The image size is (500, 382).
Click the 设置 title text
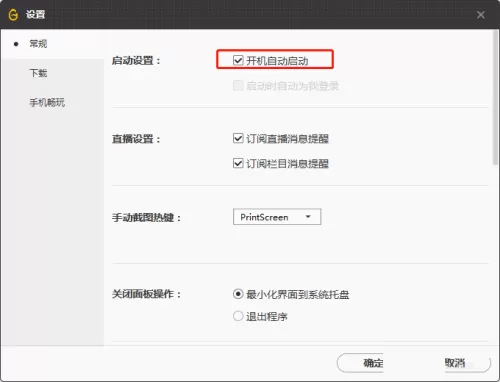click(x=35, y=15)
